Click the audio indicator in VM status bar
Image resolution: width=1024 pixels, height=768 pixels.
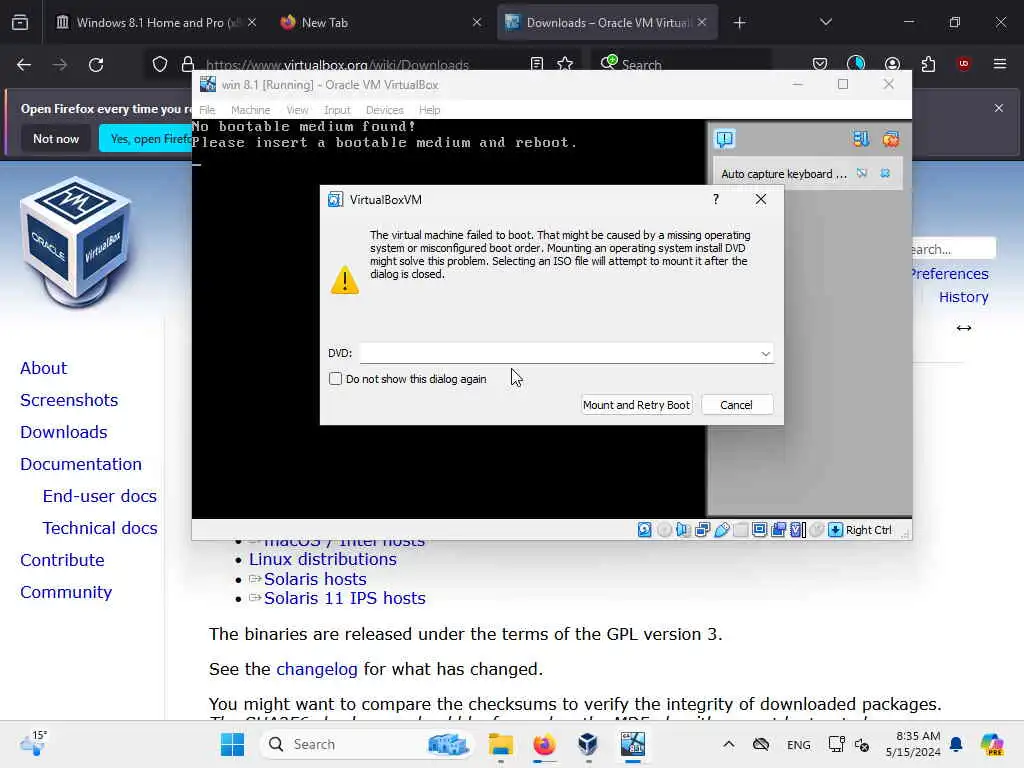(683, 530)
